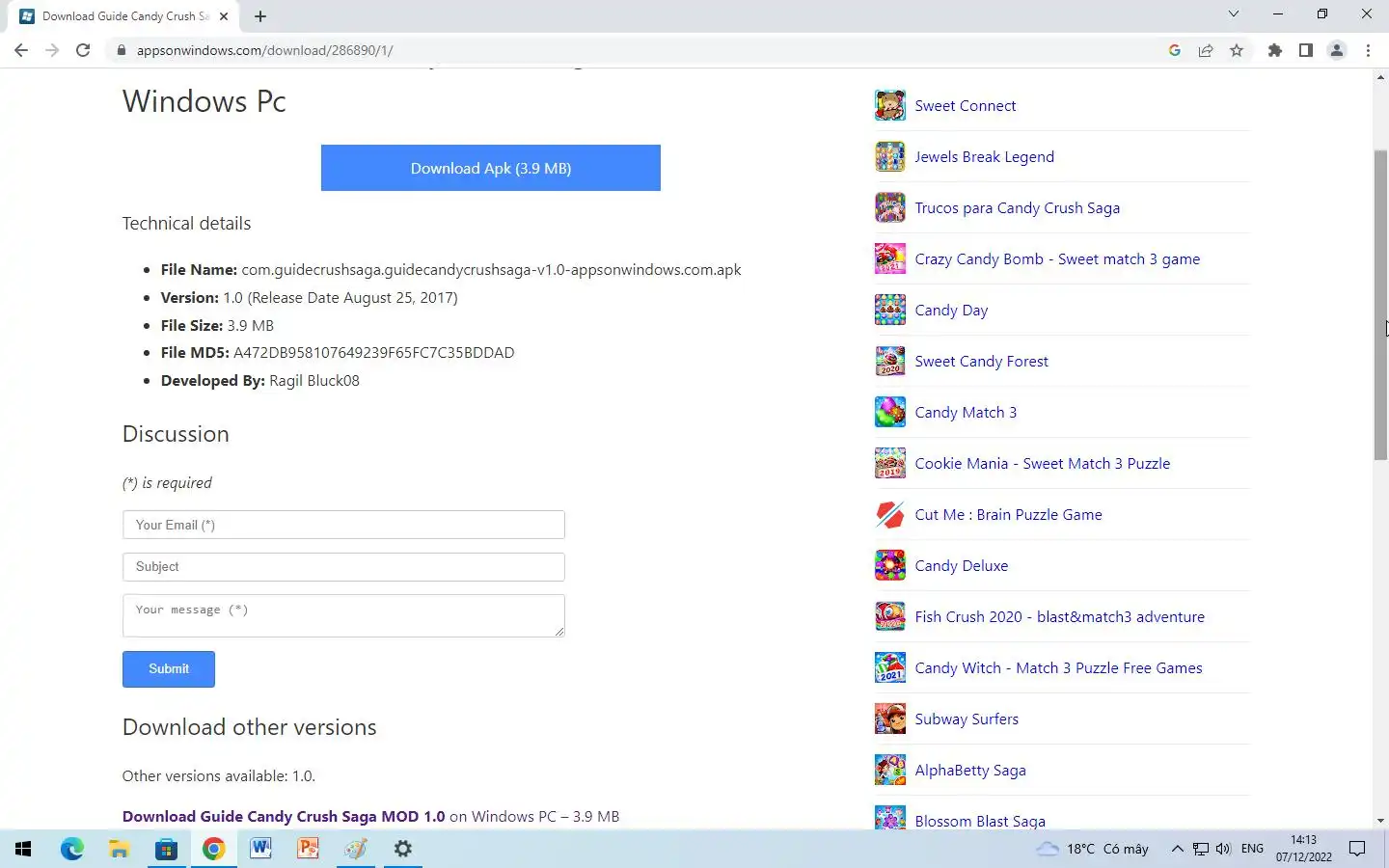This screenshot has width=1389, height=868.
Task: Click the Jewels Break Legend app icon
Action: pyautogui.click(x=889, y=156)
